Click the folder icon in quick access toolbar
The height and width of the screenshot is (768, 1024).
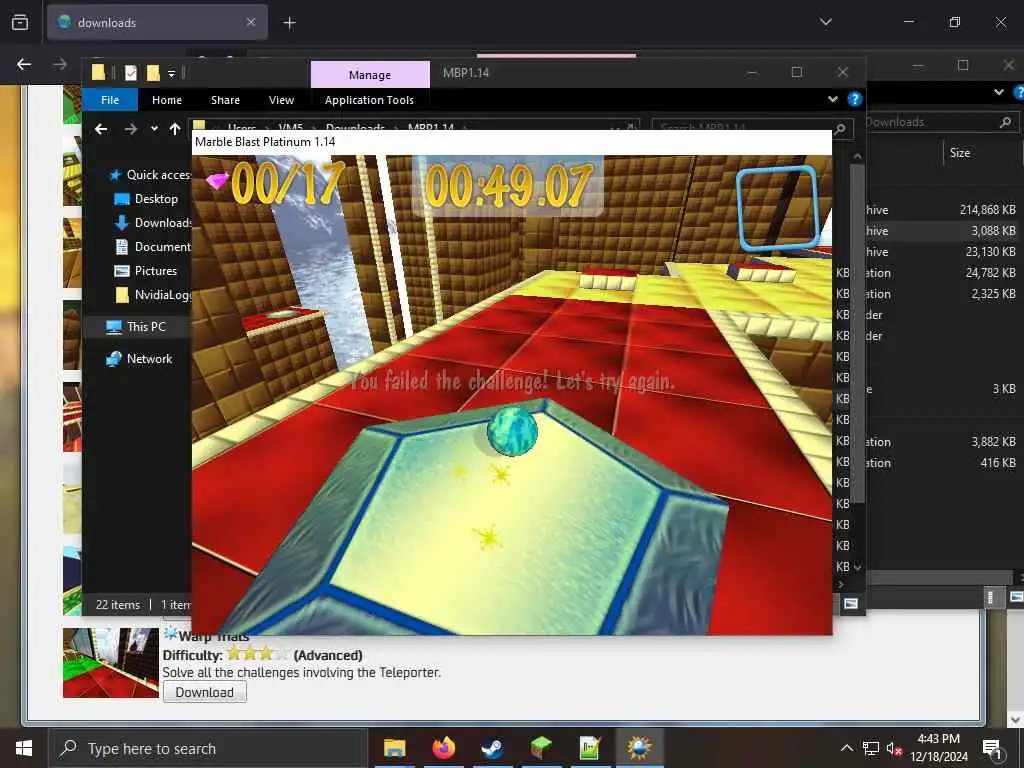point(98,72)
